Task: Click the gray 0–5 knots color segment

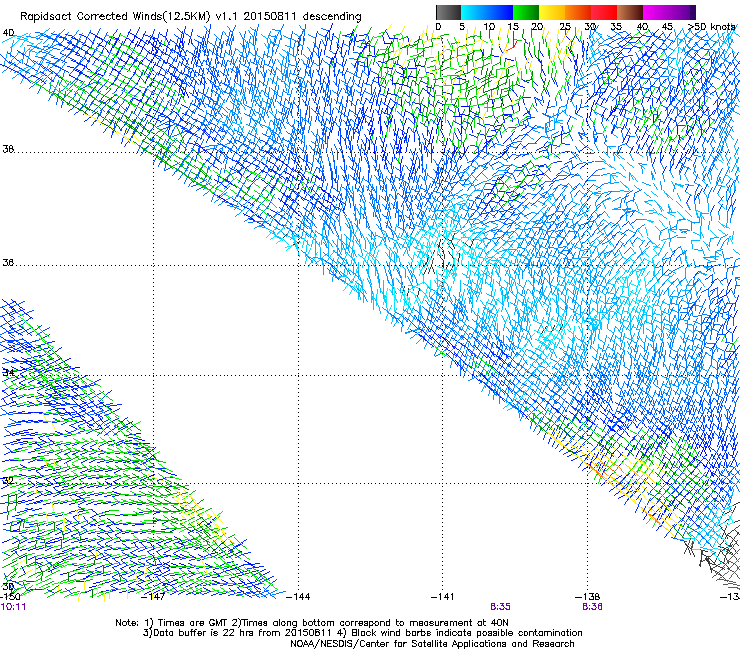Action: [x=448, y=12]
